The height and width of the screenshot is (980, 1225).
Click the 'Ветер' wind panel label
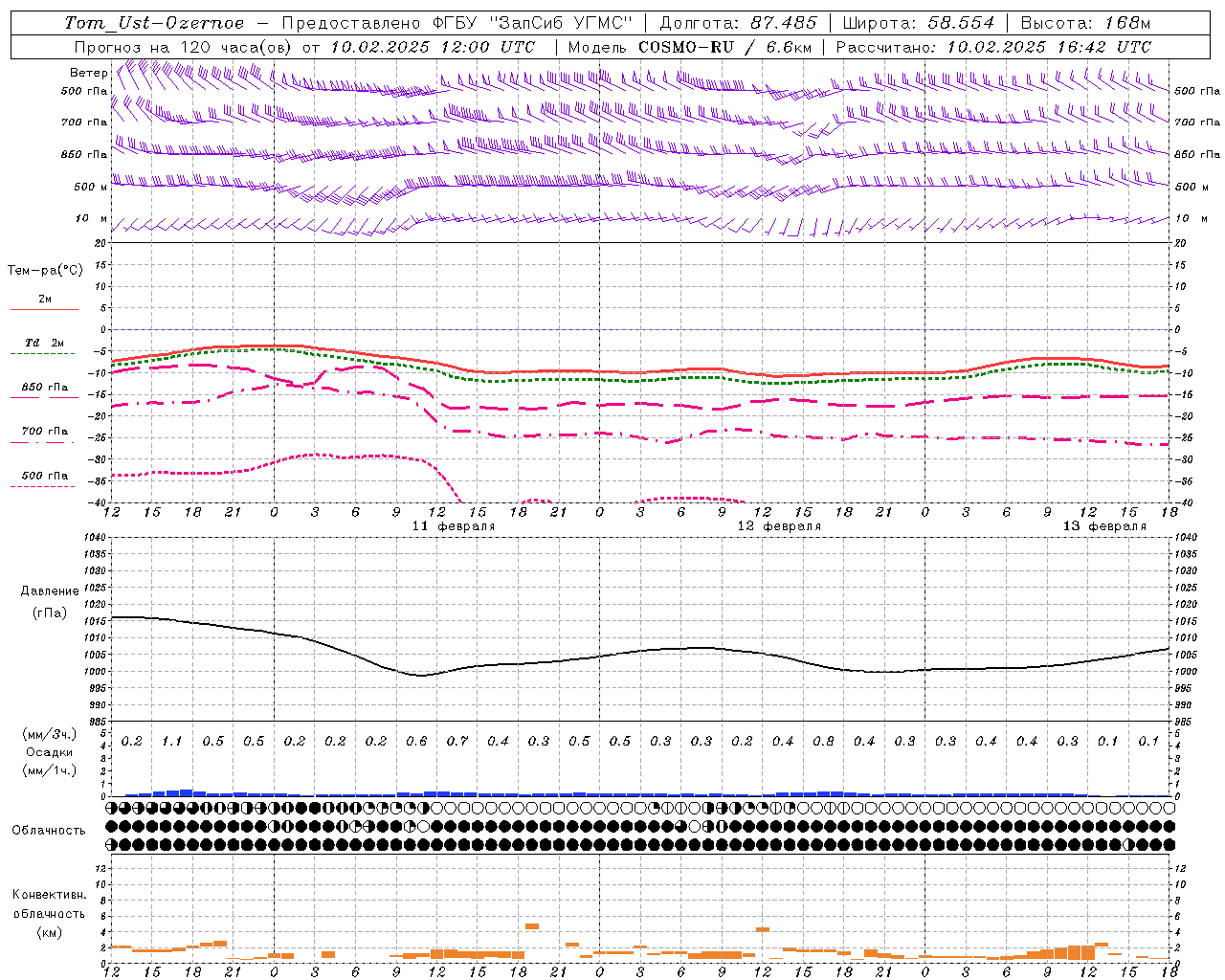88,73
